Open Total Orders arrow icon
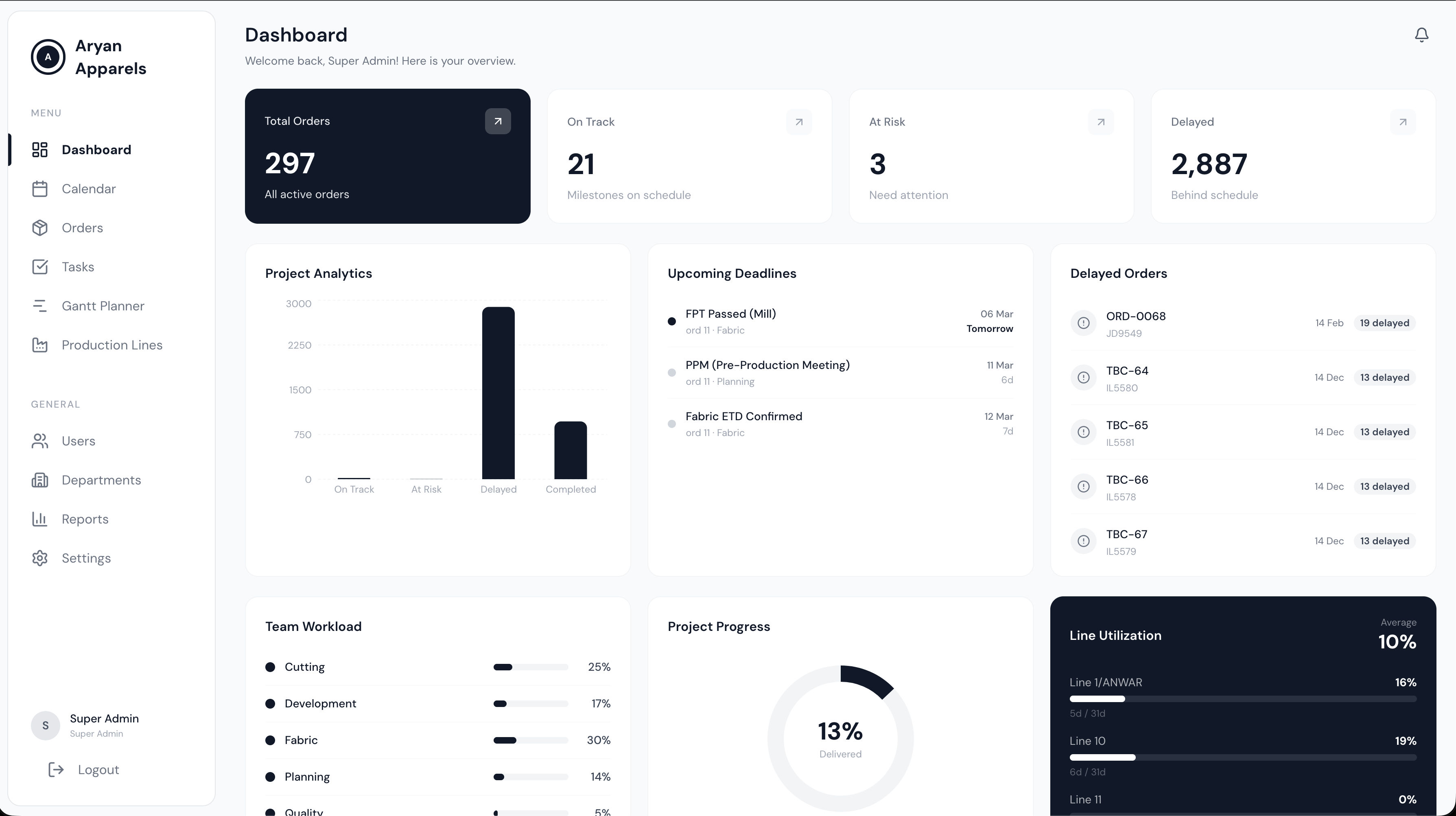This screenshot has width=1456, height=816. pos(497,122)
